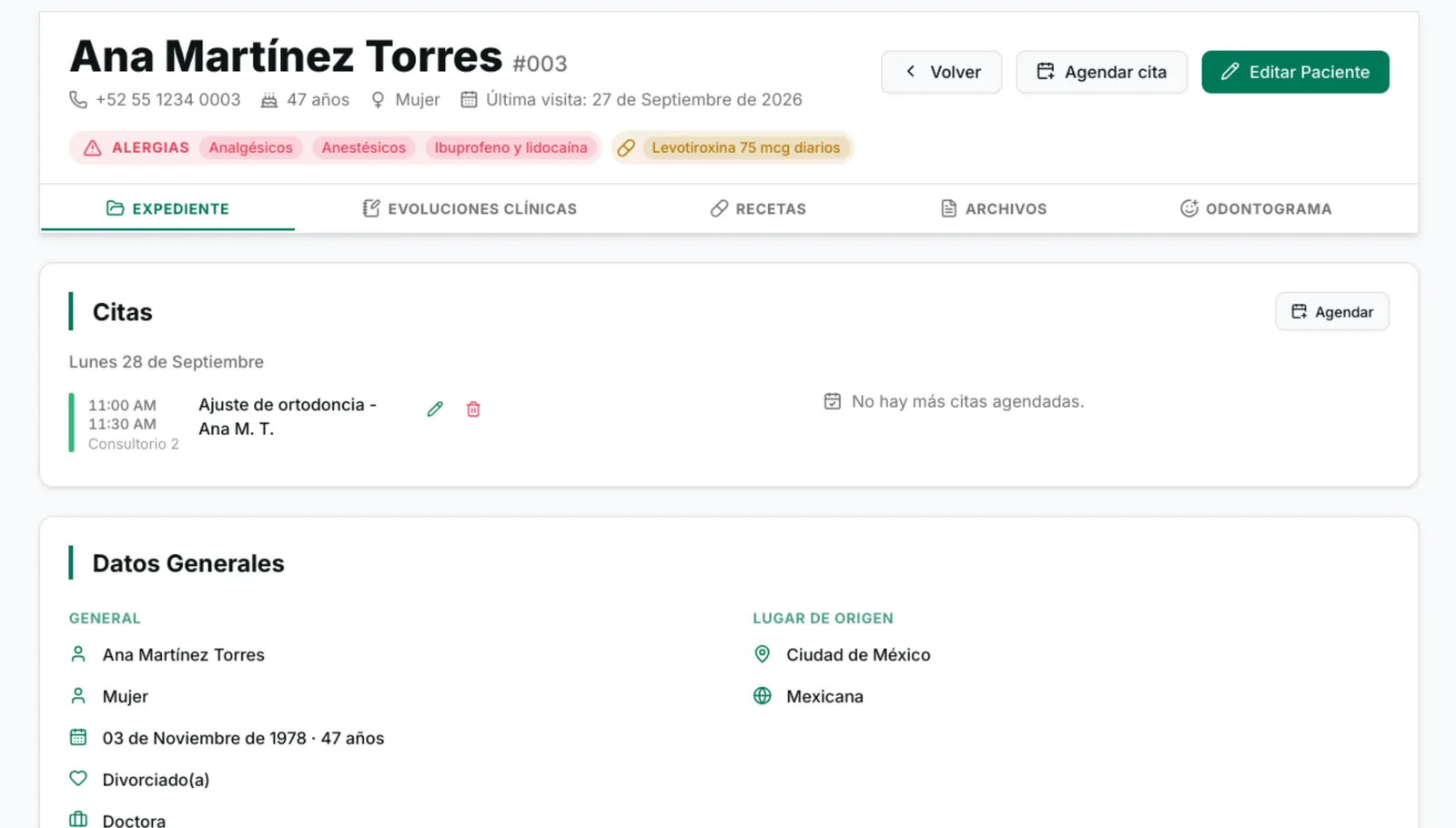Image resolution: width=1456 pixels, height=828 pixels.
Task: Click the heart icon beside Divorciado(a)
Action: point(78,779)
